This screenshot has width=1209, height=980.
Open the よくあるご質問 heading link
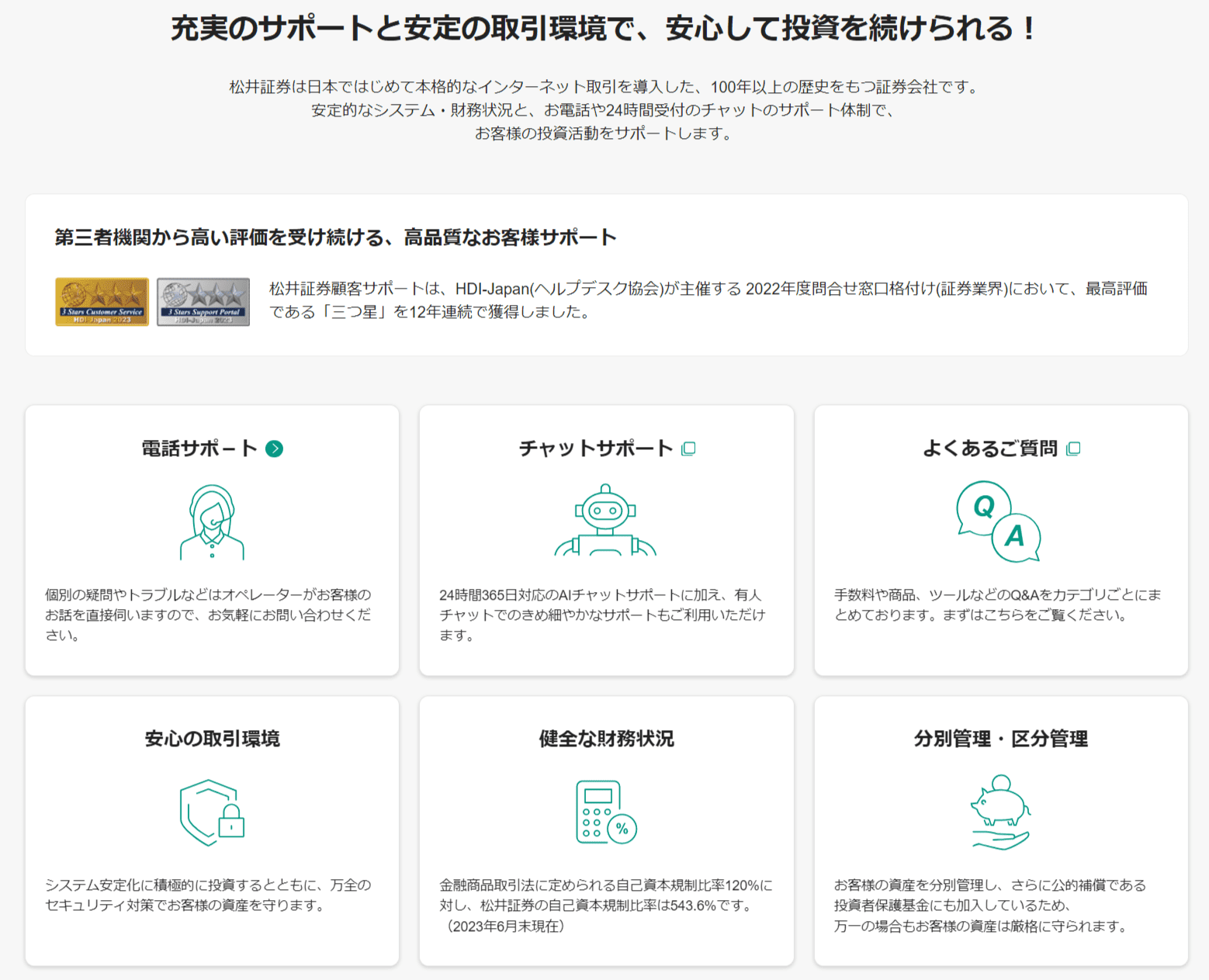click(x=990, y=448)
